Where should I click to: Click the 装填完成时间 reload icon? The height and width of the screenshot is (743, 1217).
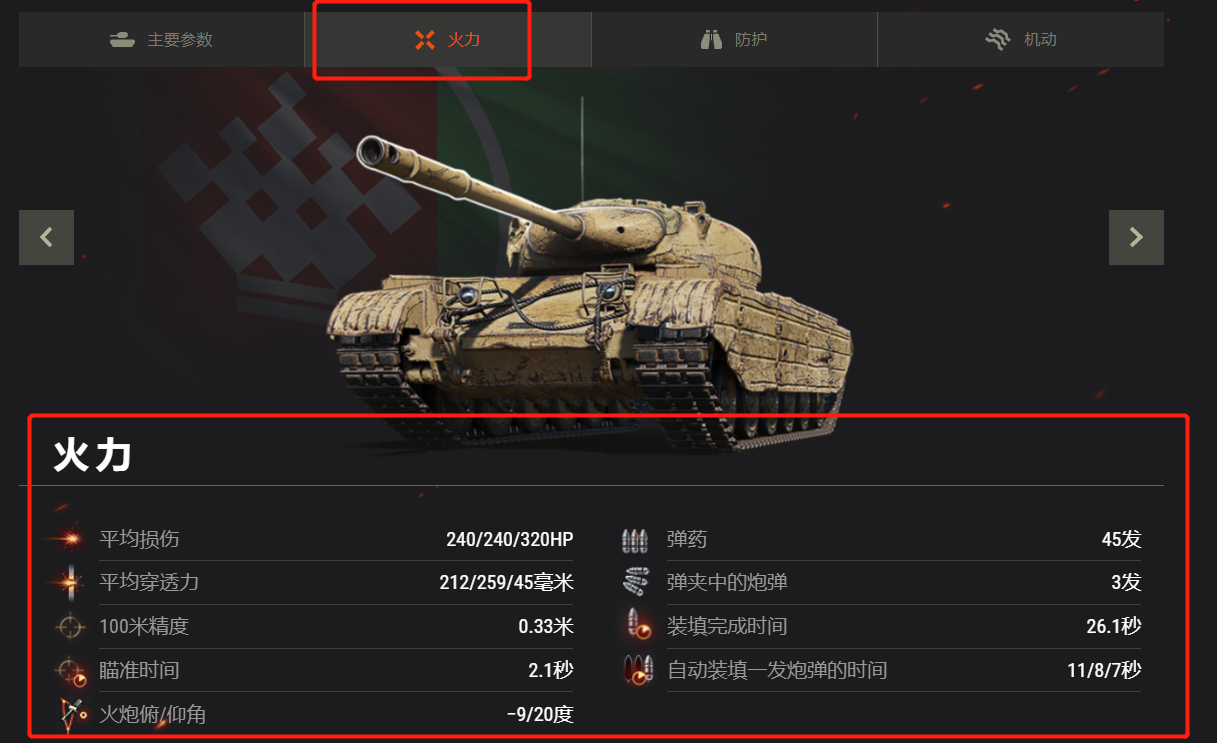[637, 626]
